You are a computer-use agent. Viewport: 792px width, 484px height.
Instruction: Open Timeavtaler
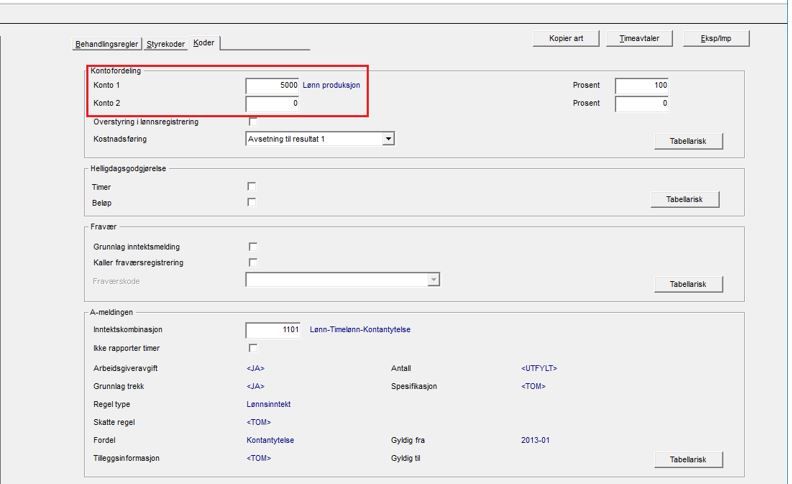coord(639,38)
